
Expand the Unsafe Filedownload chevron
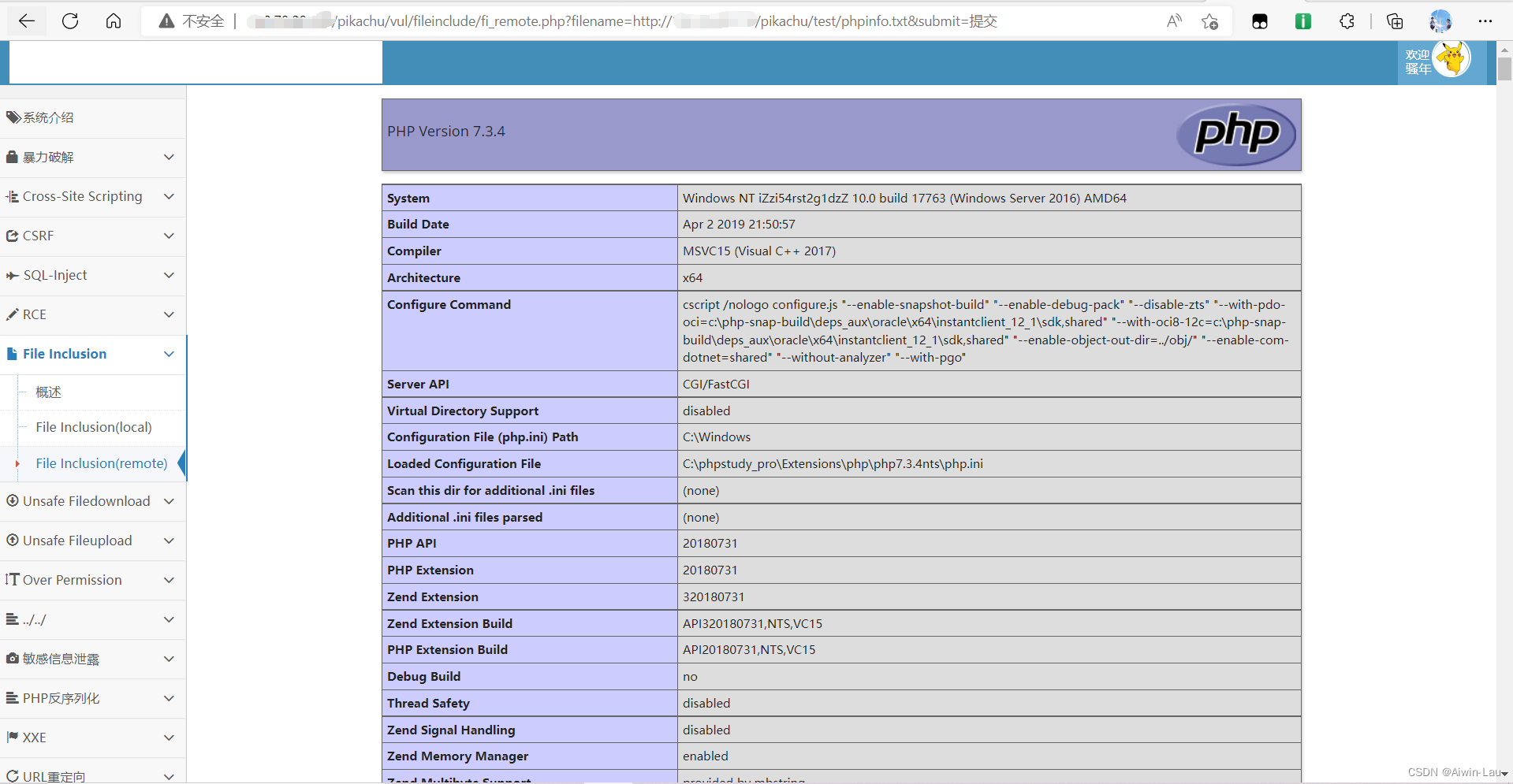point(169,501)
